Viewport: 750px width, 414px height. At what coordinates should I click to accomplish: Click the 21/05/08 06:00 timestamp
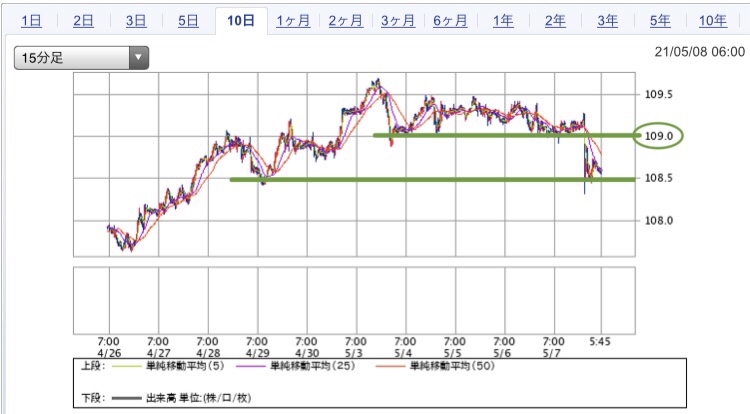699,52
